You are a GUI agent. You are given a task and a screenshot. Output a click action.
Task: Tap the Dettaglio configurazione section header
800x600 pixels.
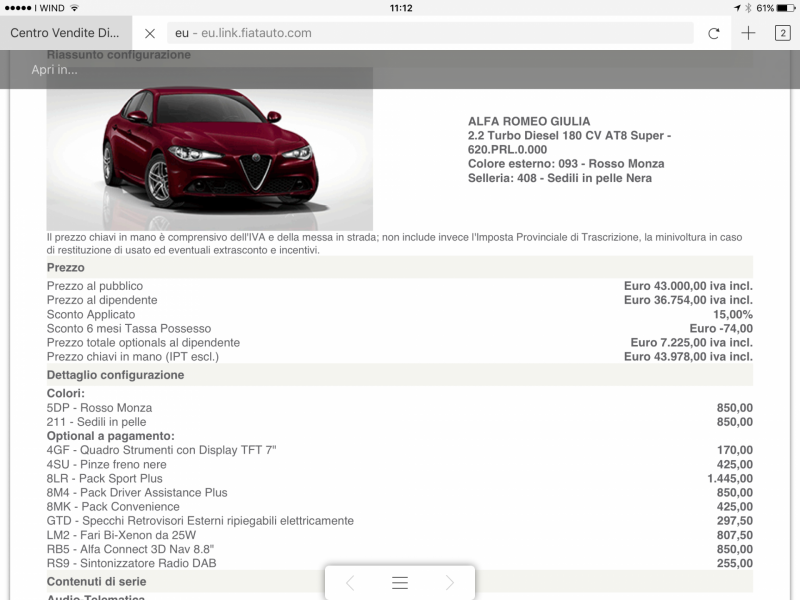(115, 375)
